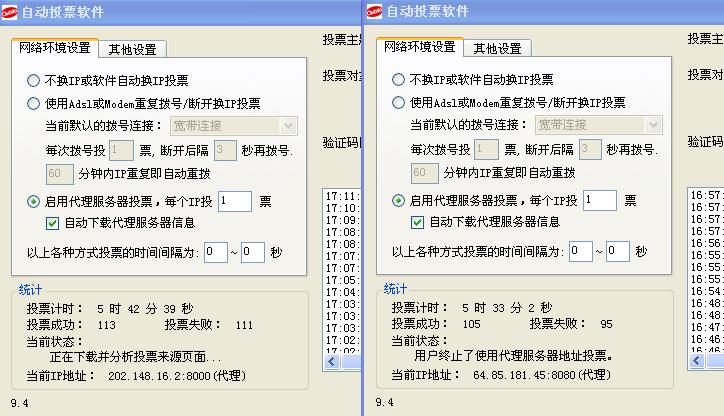Click the 每个IP投 votes field in the right window

tap(599, 201)
